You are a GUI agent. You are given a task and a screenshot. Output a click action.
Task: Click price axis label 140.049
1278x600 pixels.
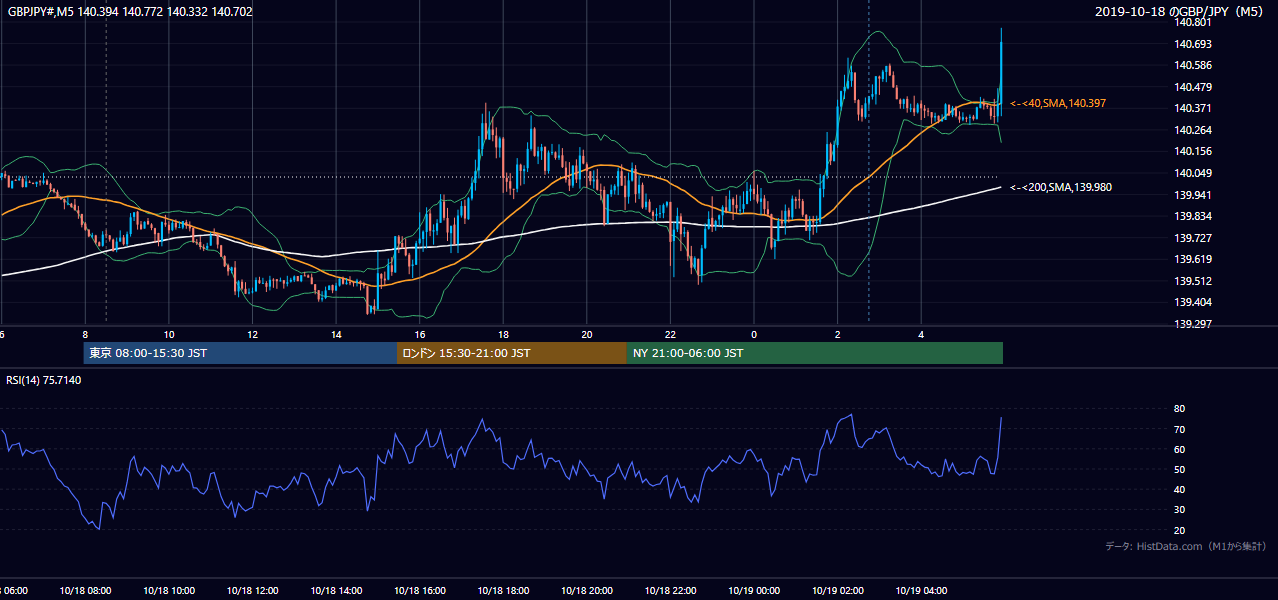click(x=1194, y=173)
